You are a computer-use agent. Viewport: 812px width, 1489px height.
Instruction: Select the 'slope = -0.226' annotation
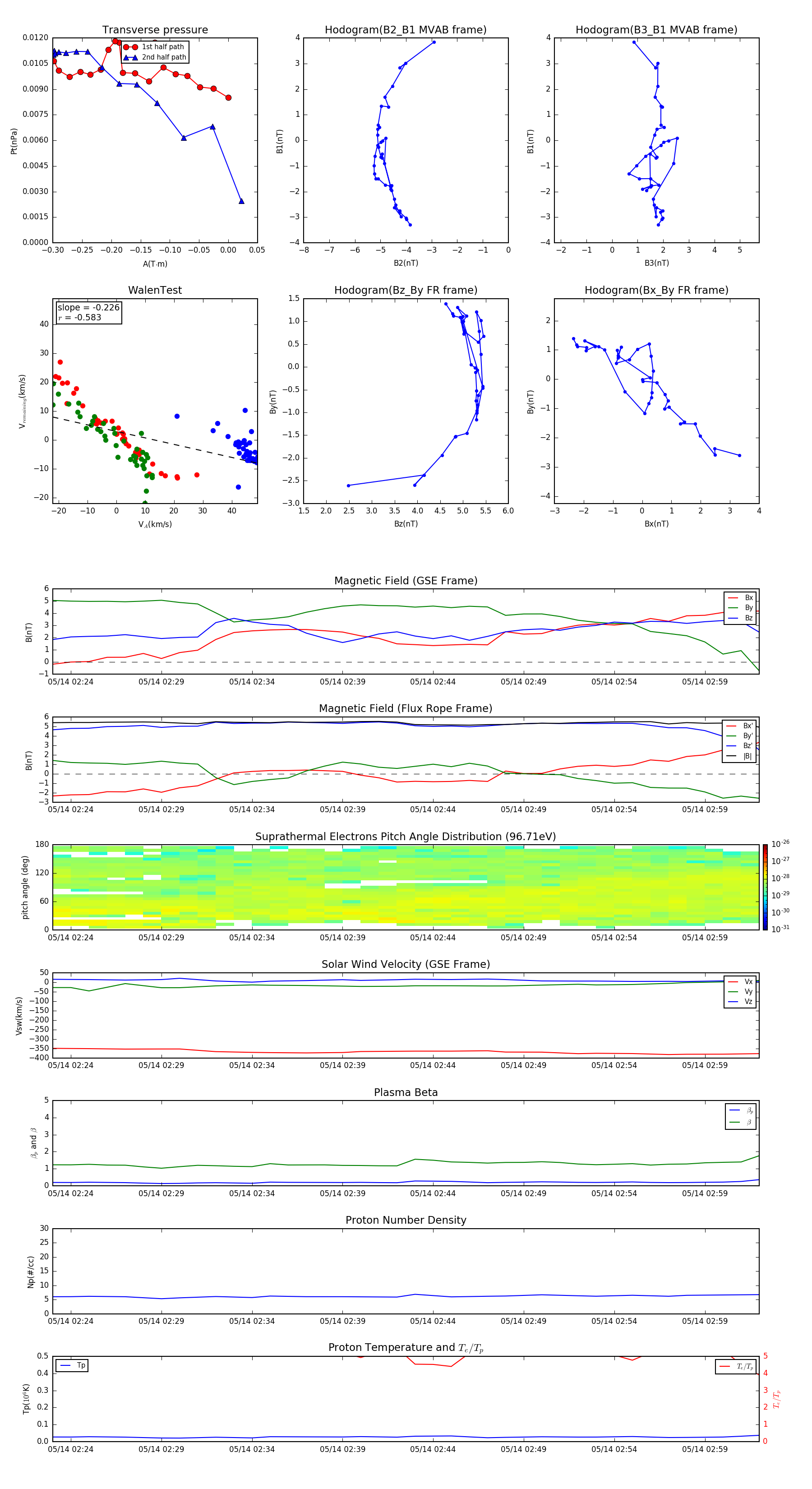pyautogui.click(x=88, y=308)
